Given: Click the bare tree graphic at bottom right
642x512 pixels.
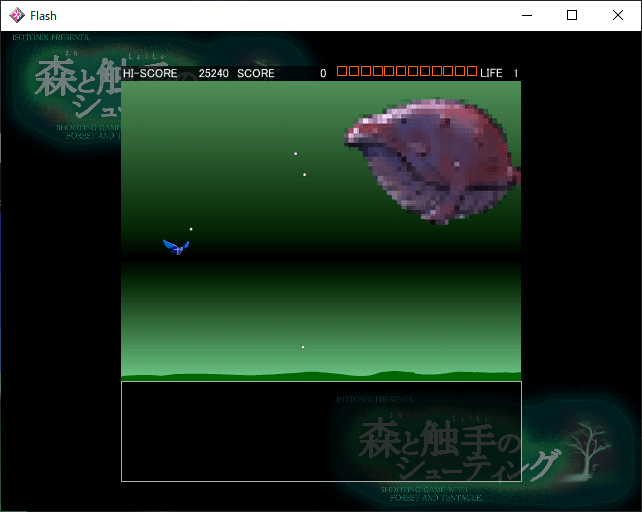Looking at the screenshot, I should [587, 451].
